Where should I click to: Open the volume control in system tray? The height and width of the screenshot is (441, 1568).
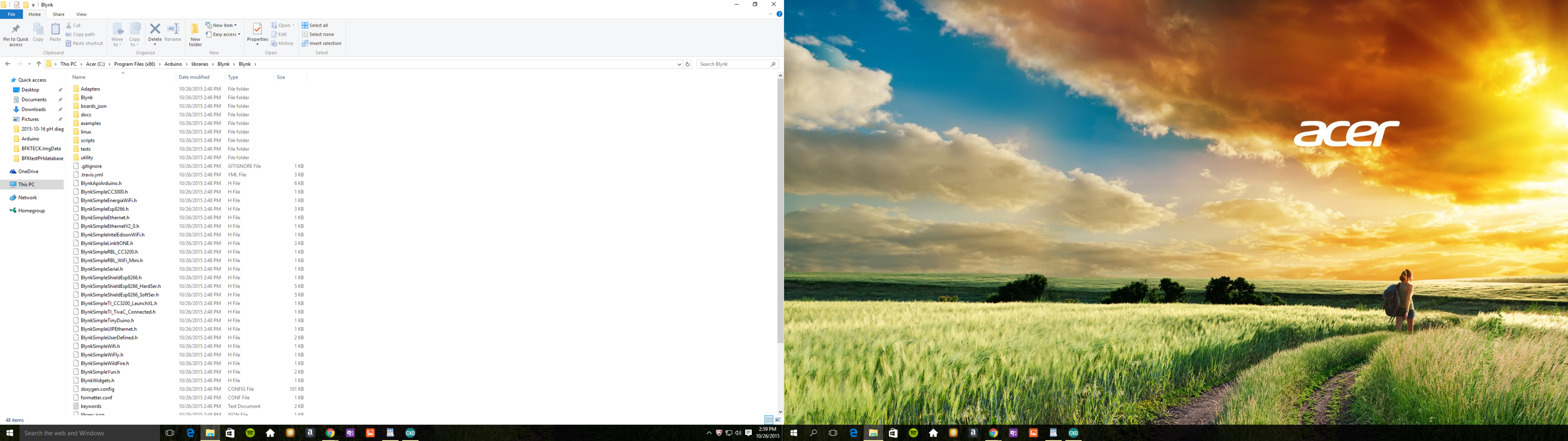[x=739, y=433]
